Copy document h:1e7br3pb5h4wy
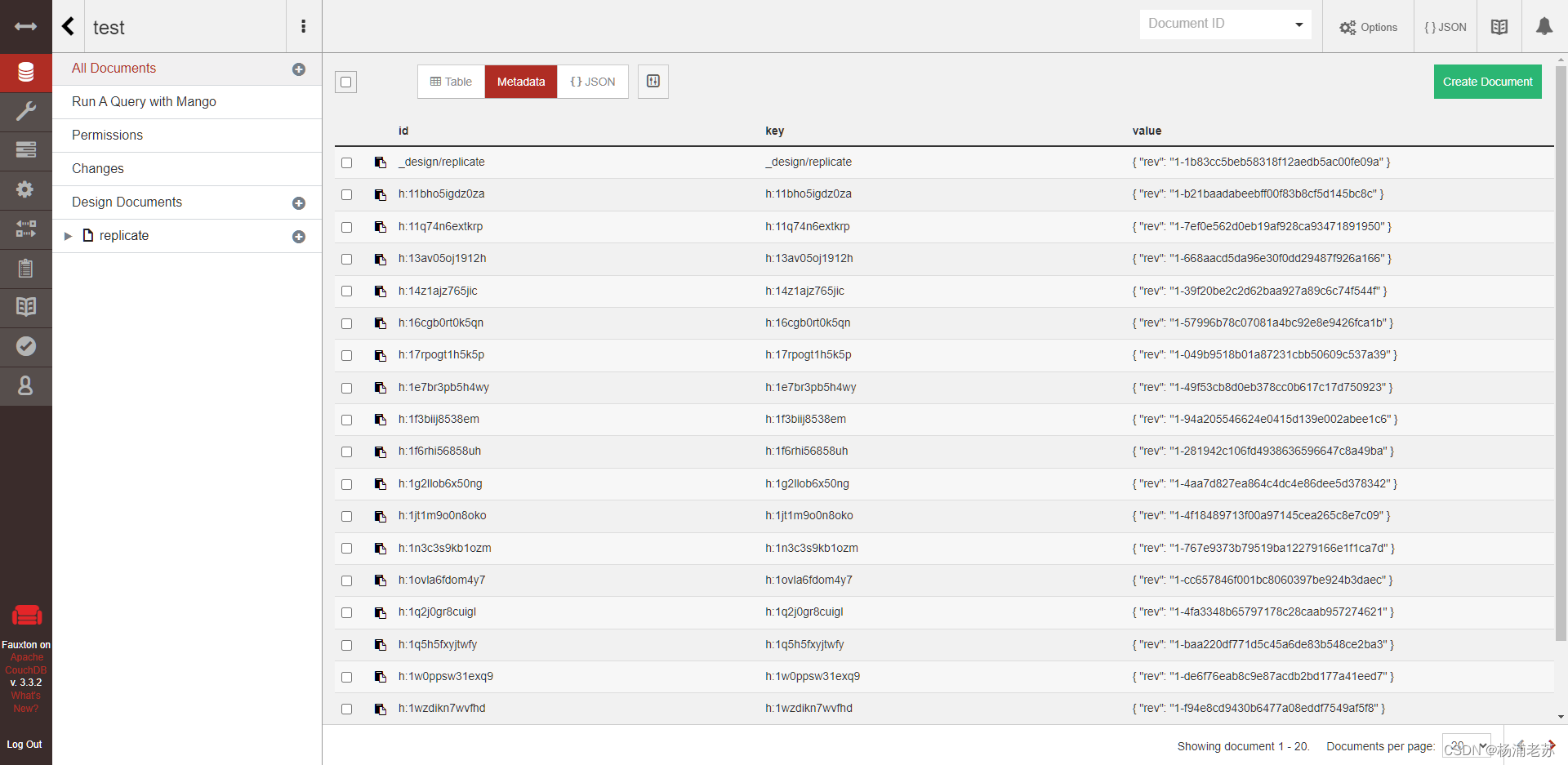 [380, 388]
